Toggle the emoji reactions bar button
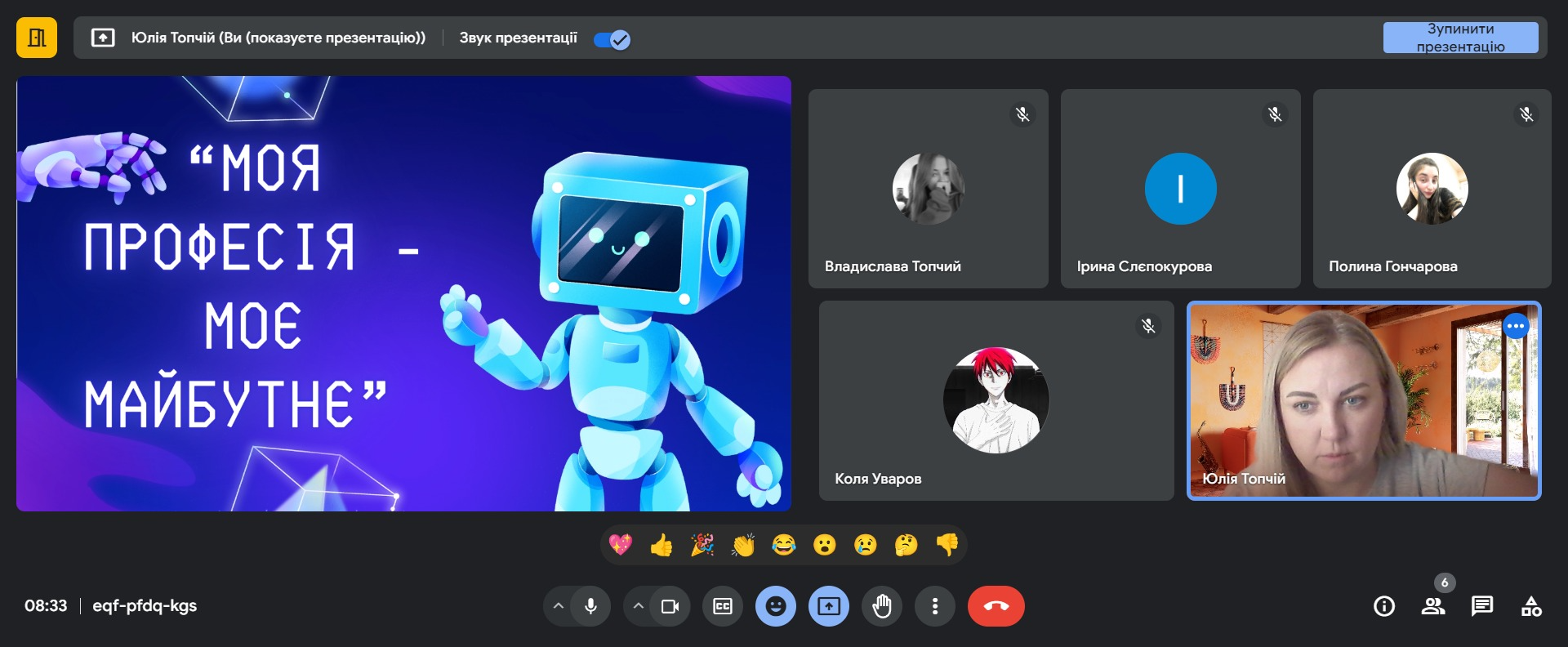This screenshot has width=1568, height=647. pos(776,606)
